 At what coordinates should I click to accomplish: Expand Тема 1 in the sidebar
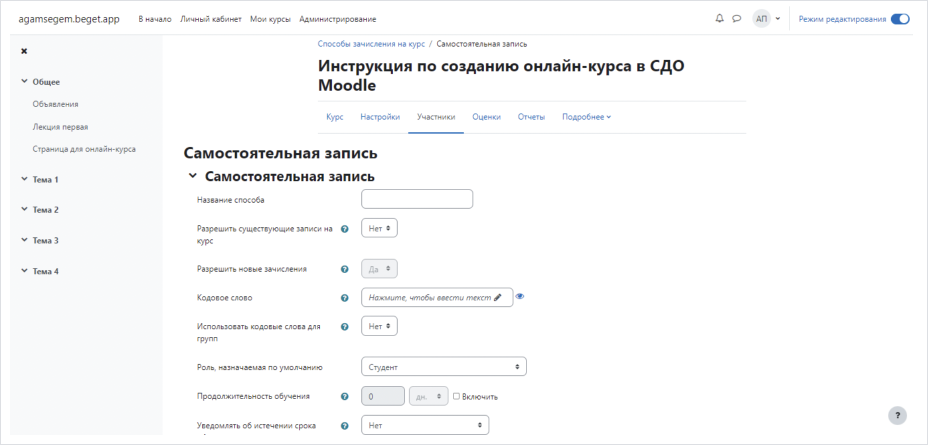click(x=25, y=180)
